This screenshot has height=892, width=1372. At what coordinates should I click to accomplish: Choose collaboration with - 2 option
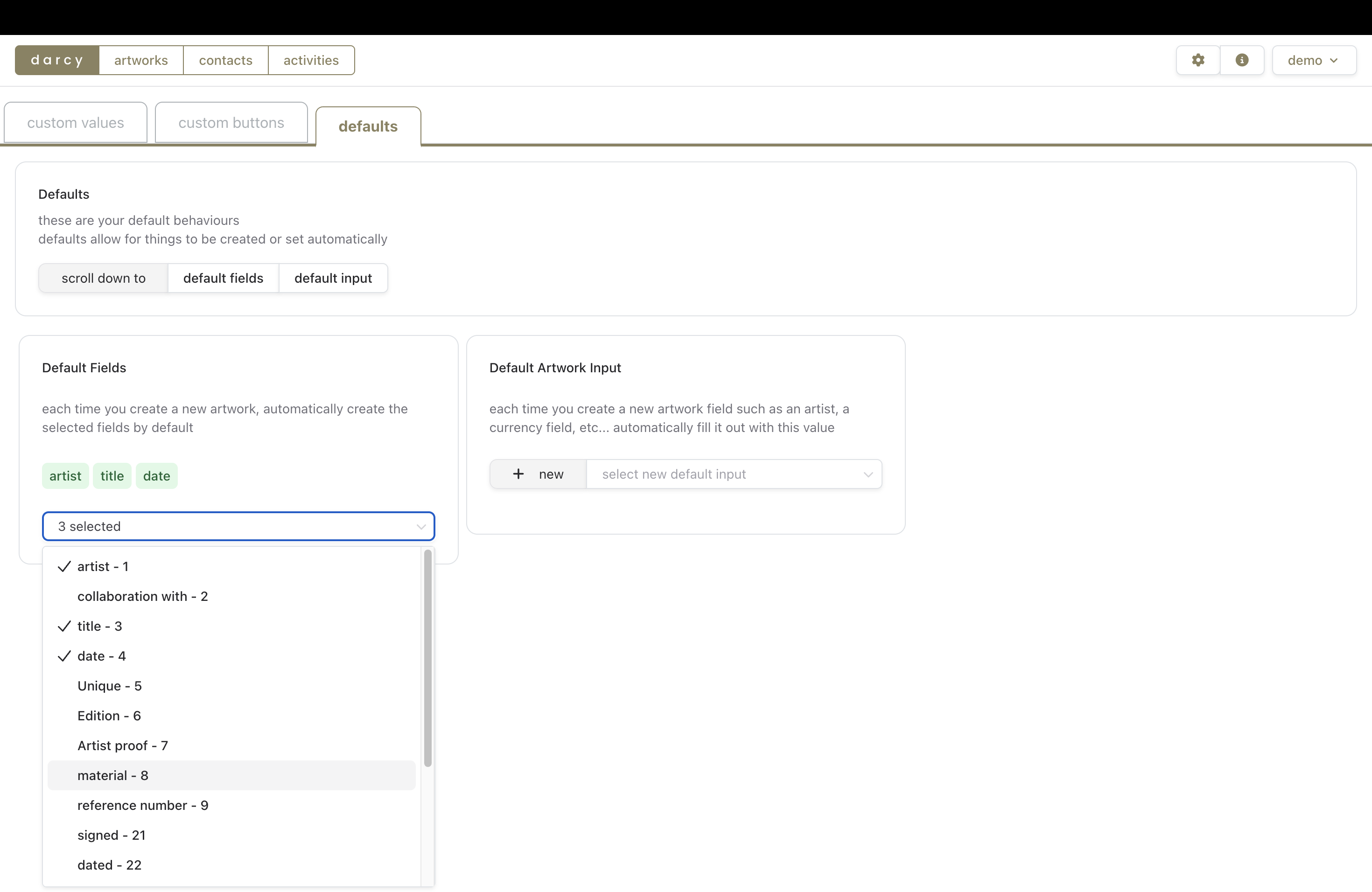tap(142, 596)
